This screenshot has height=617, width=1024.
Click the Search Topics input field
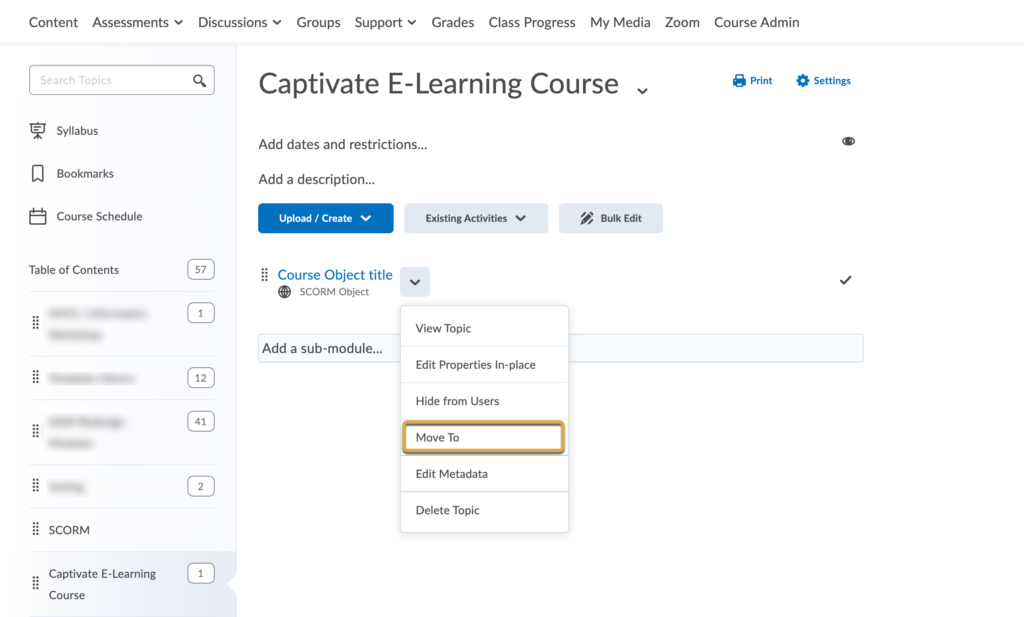[x=121, y=80]
